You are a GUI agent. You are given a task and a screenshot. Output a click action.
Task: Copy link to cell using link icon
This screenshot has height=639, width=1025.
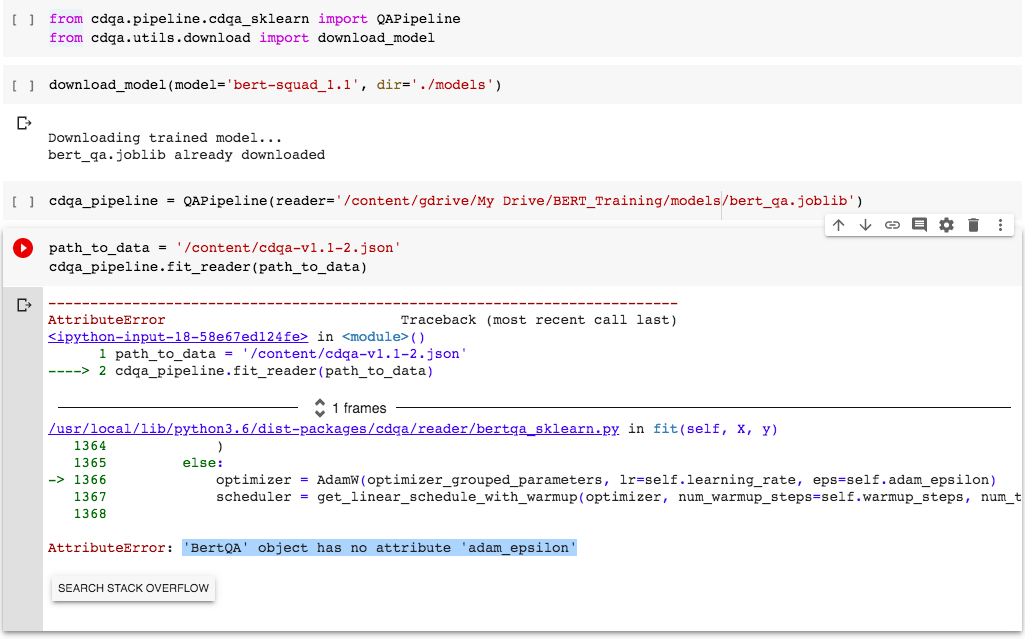pyautogui.click(x=892, y=225)
